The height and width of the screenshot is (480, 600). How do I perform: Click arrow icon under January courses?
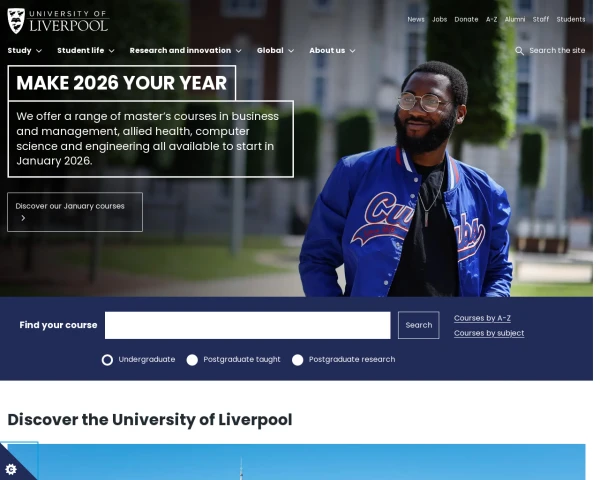coord(23,218)
